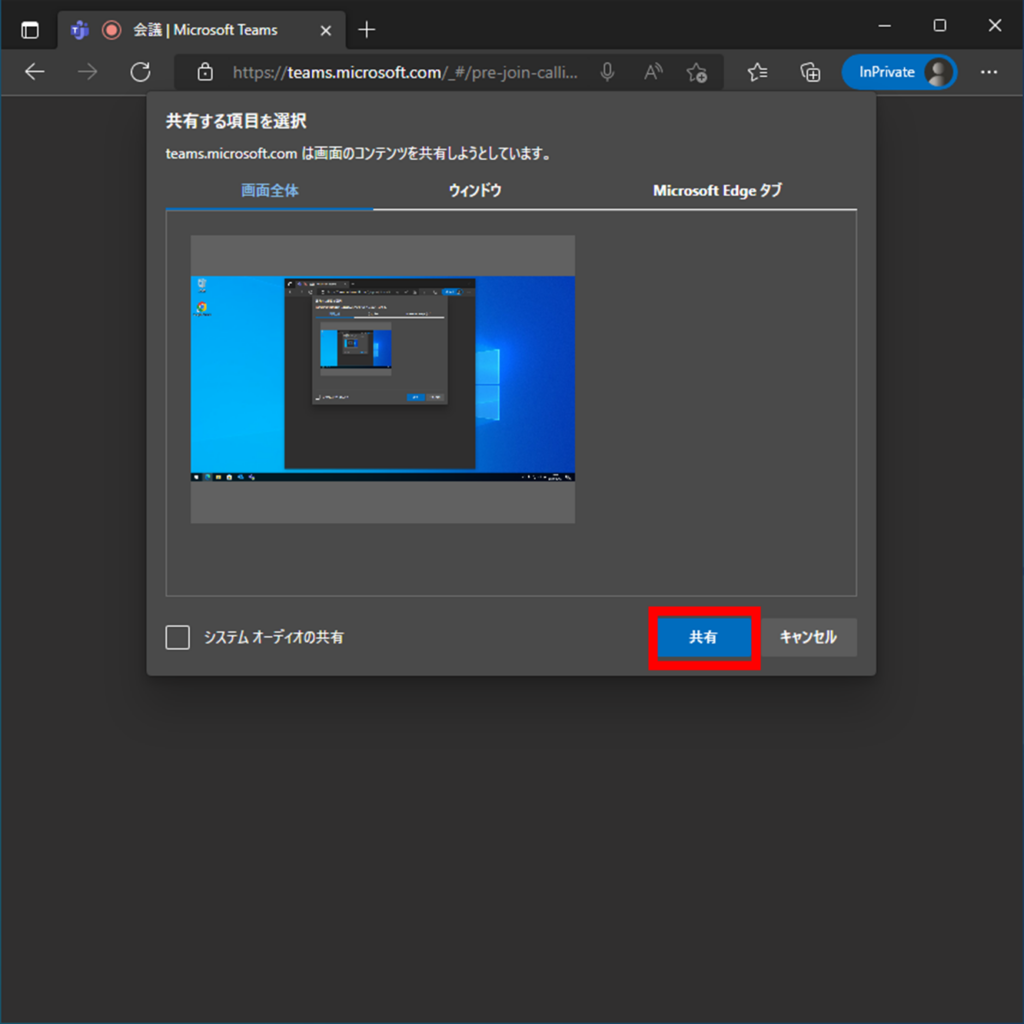The height and width of the screenshot is (1024, 1024).
Task: Switch to the ウィンドウ tab
Action: point(475,190)
